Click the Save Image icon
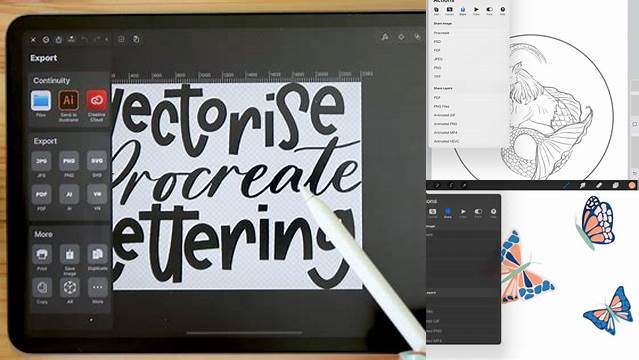Image resolution: width=639 pixels, height=360 pixels. 69,254
